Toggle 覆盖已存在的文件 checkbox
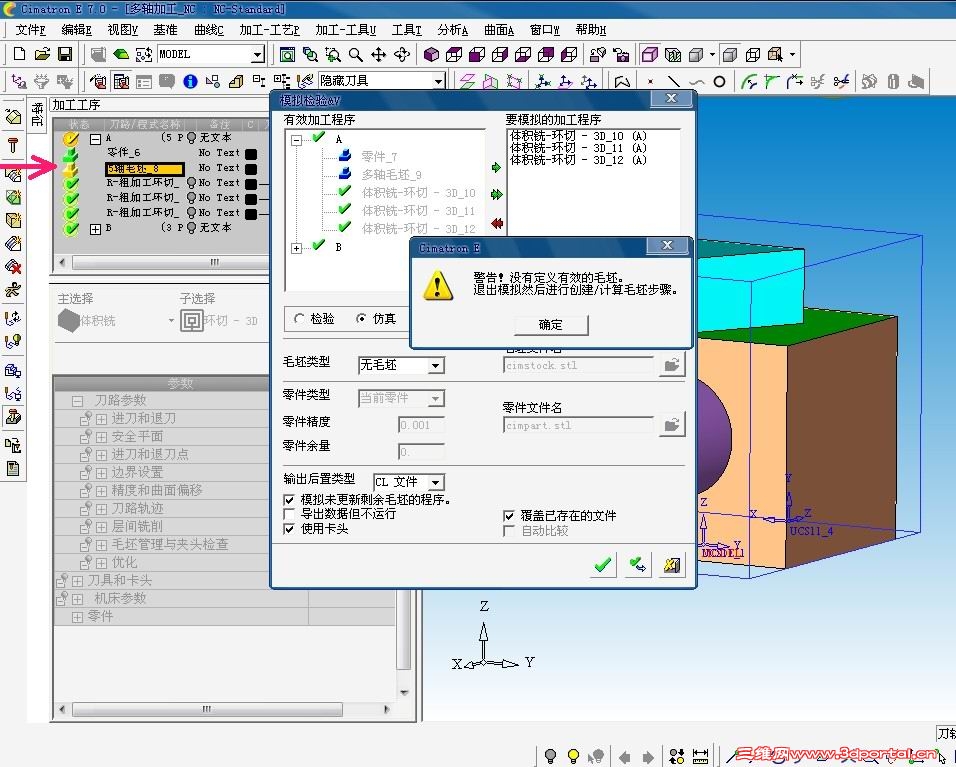956x767 pixels. (x=509, y=516)
